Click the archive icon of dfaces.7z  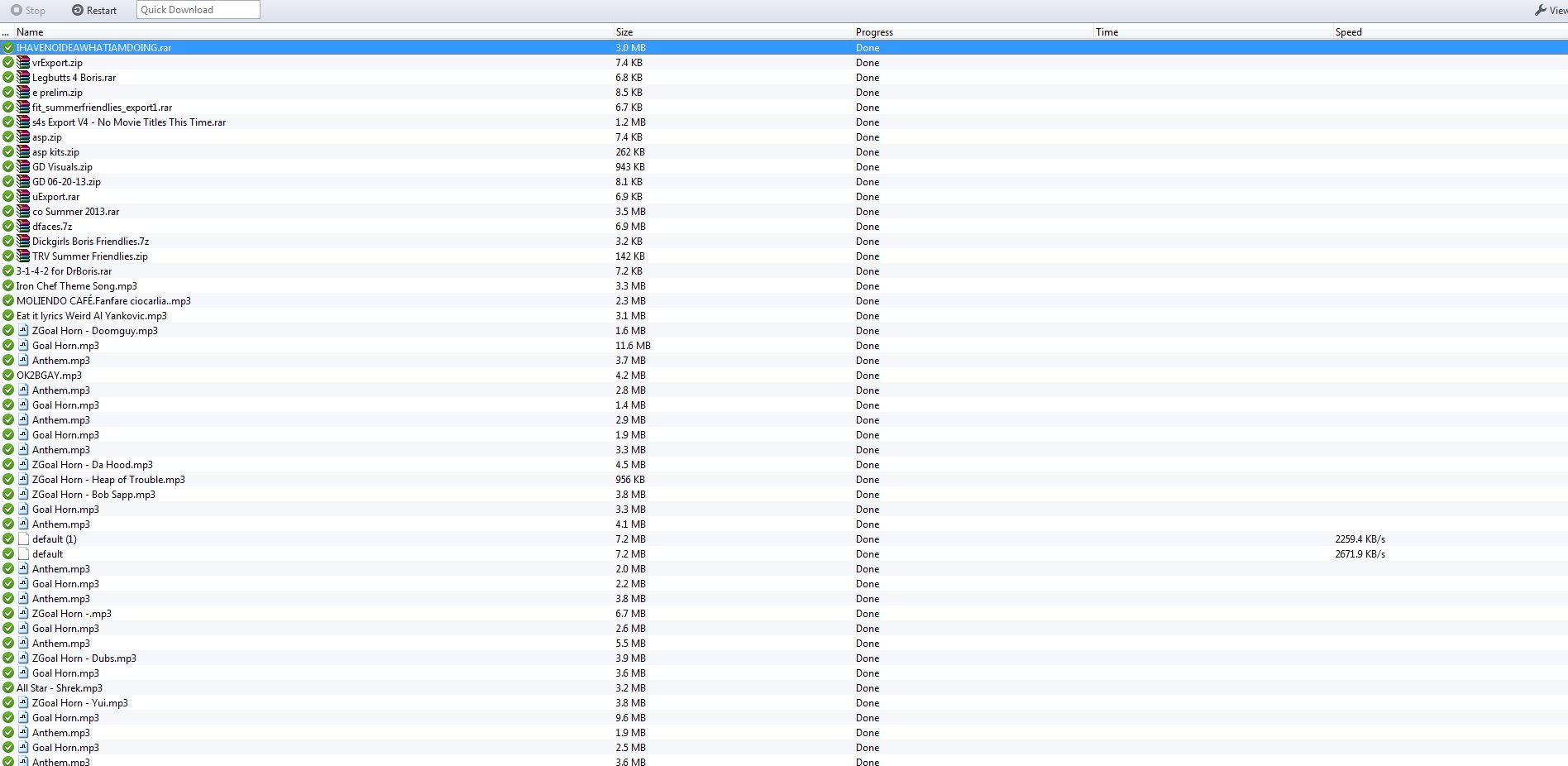point(23,227)
